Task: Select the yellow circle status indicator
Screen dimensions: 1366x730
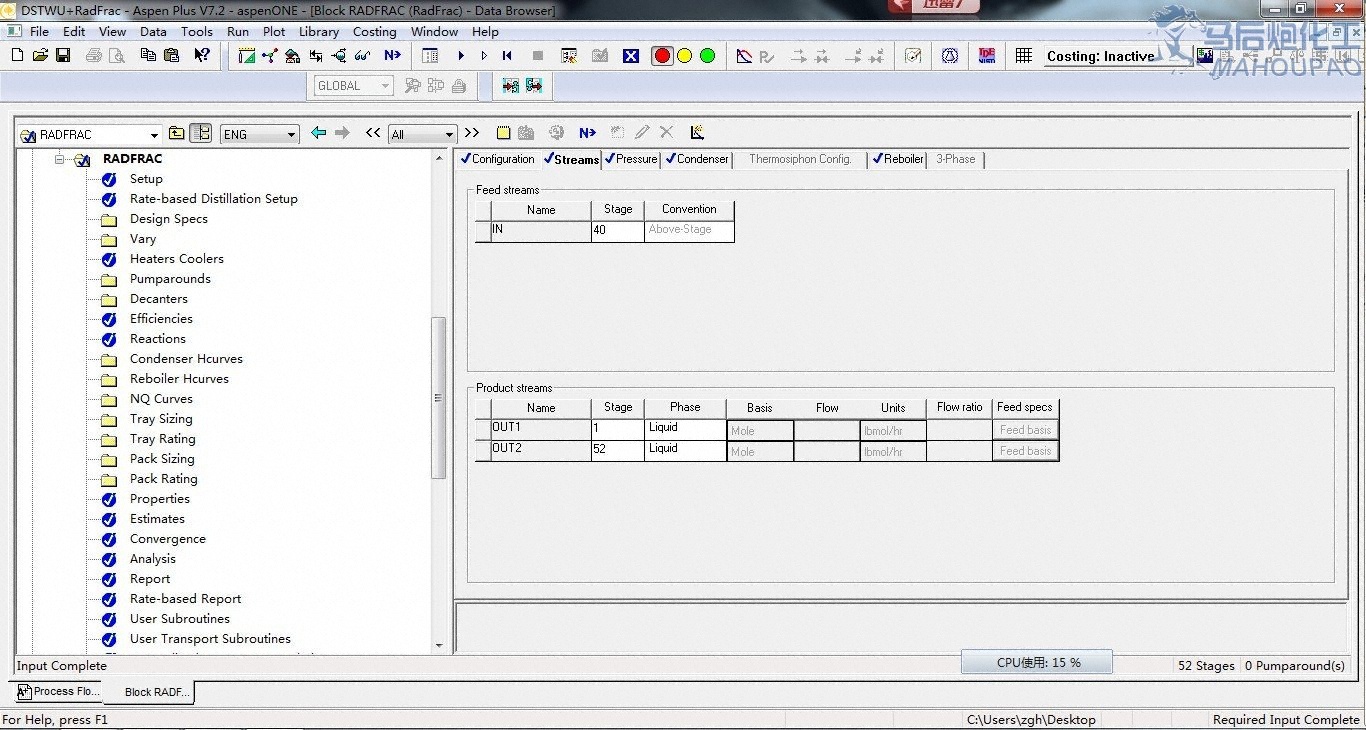Action: [685, 56]
